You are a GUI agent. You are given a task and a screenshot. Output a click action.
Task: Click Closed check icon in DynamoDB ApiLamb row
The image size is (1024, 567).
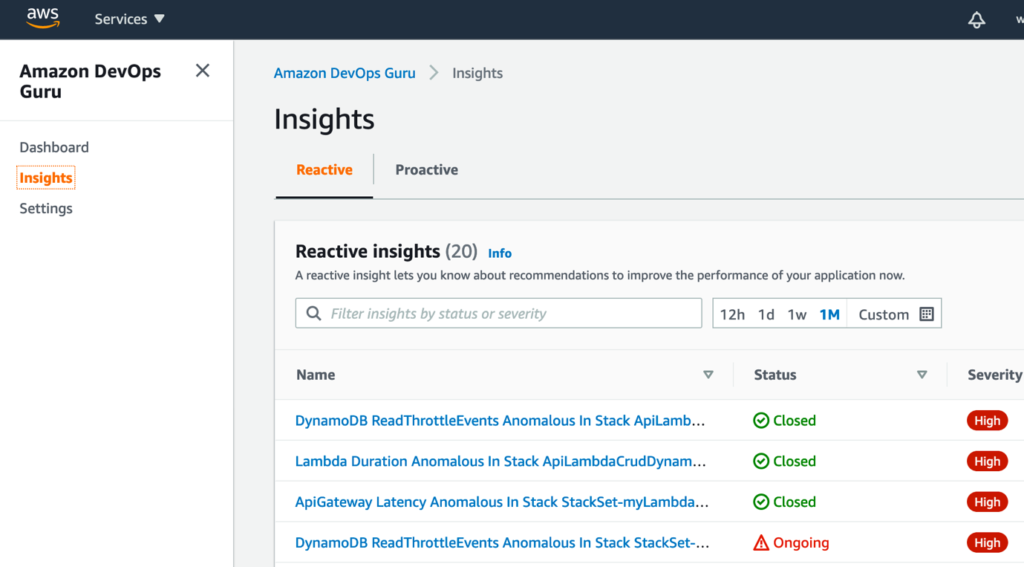tap(761, 421)
